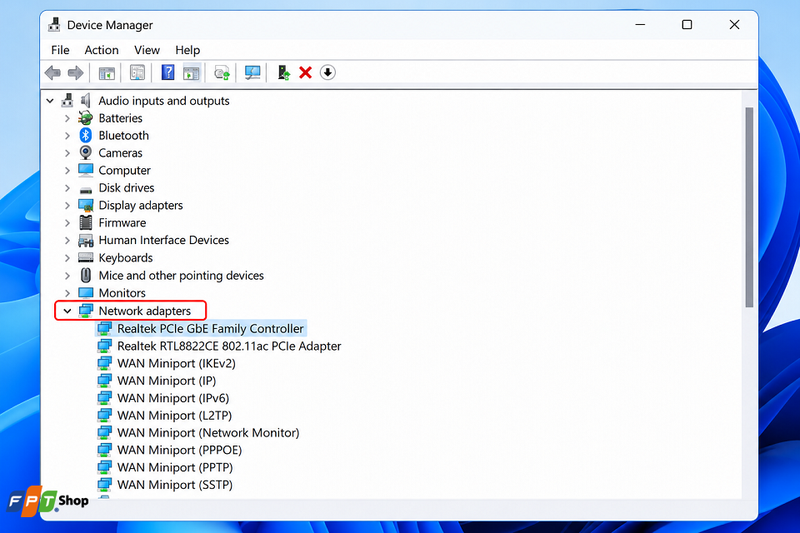
Task: Expand the Computer category arrow
Action: point(67,170)
